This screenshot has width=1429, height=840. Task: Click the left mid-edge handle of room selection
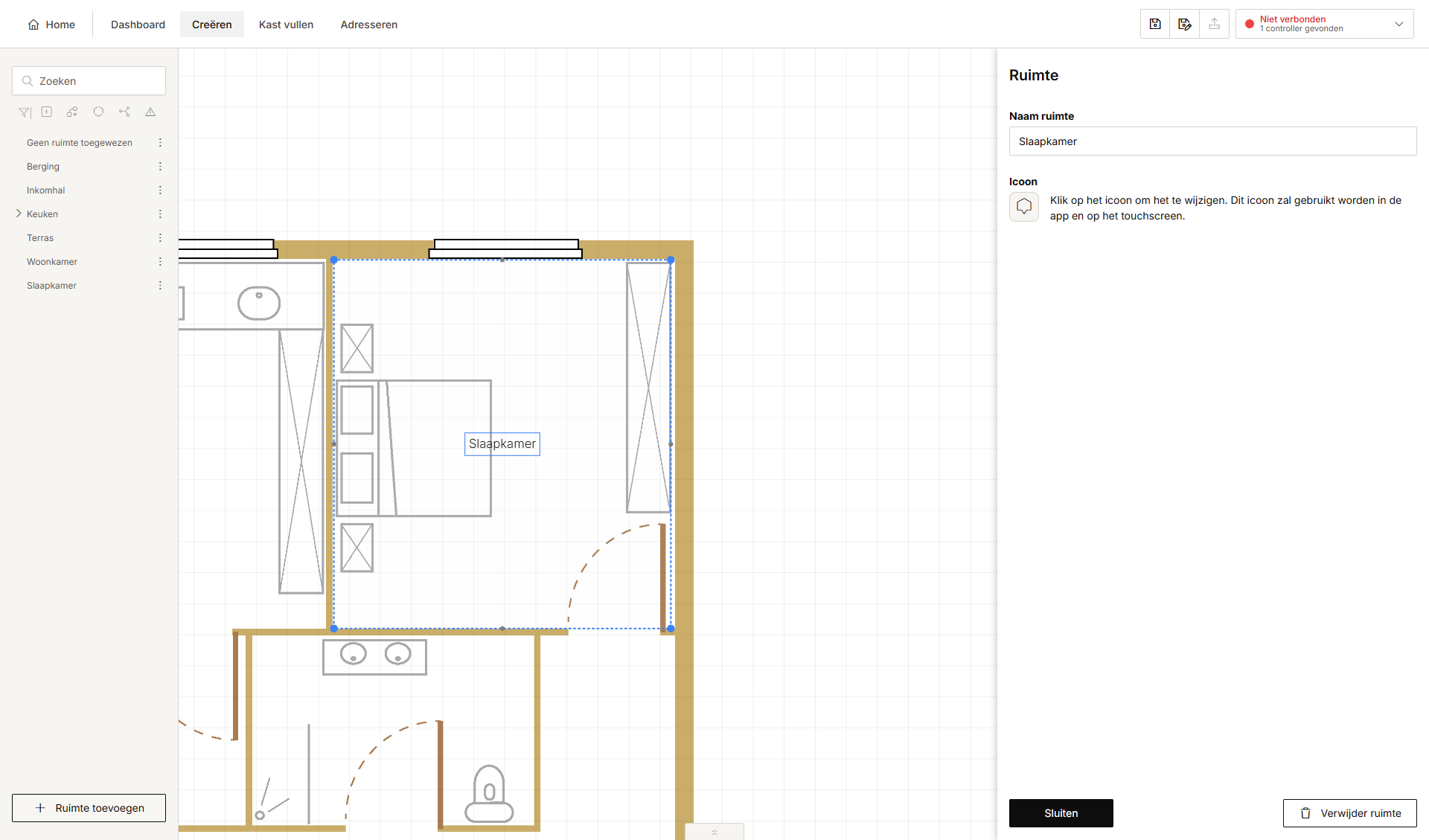pos(334,444)
